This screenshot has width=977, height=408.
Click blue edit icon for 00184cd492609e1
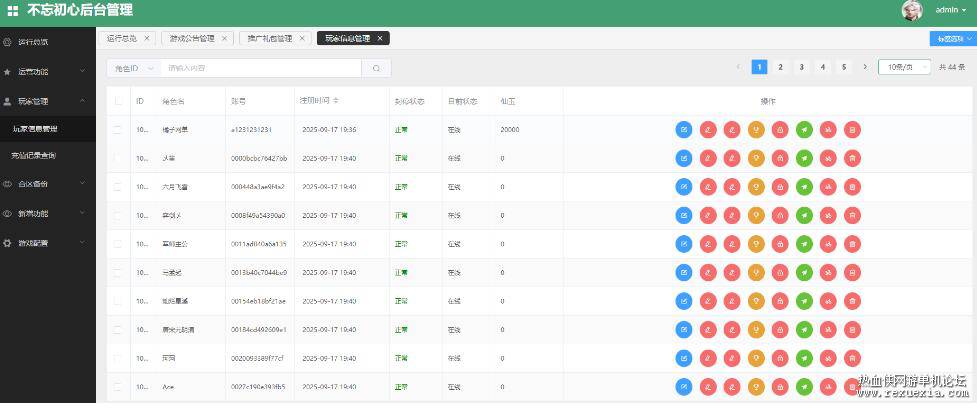(684, 330)
